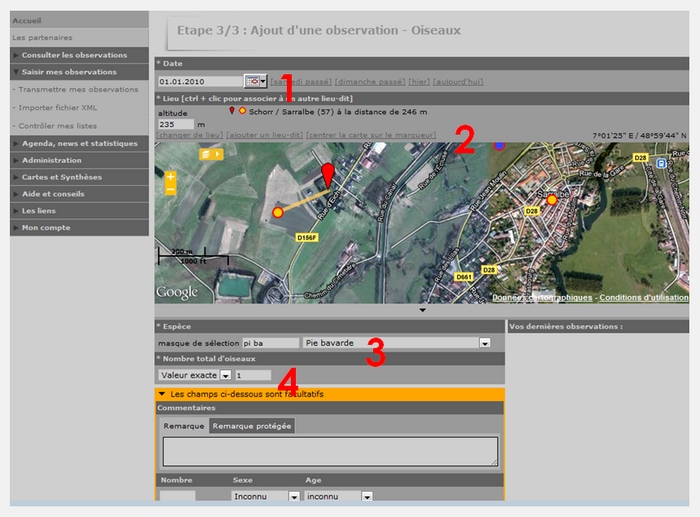Select the orange locality dot near Rue d'Eich
Image resolution: width=700 pixels, height=517 pixels.
[x=278, y=212]
